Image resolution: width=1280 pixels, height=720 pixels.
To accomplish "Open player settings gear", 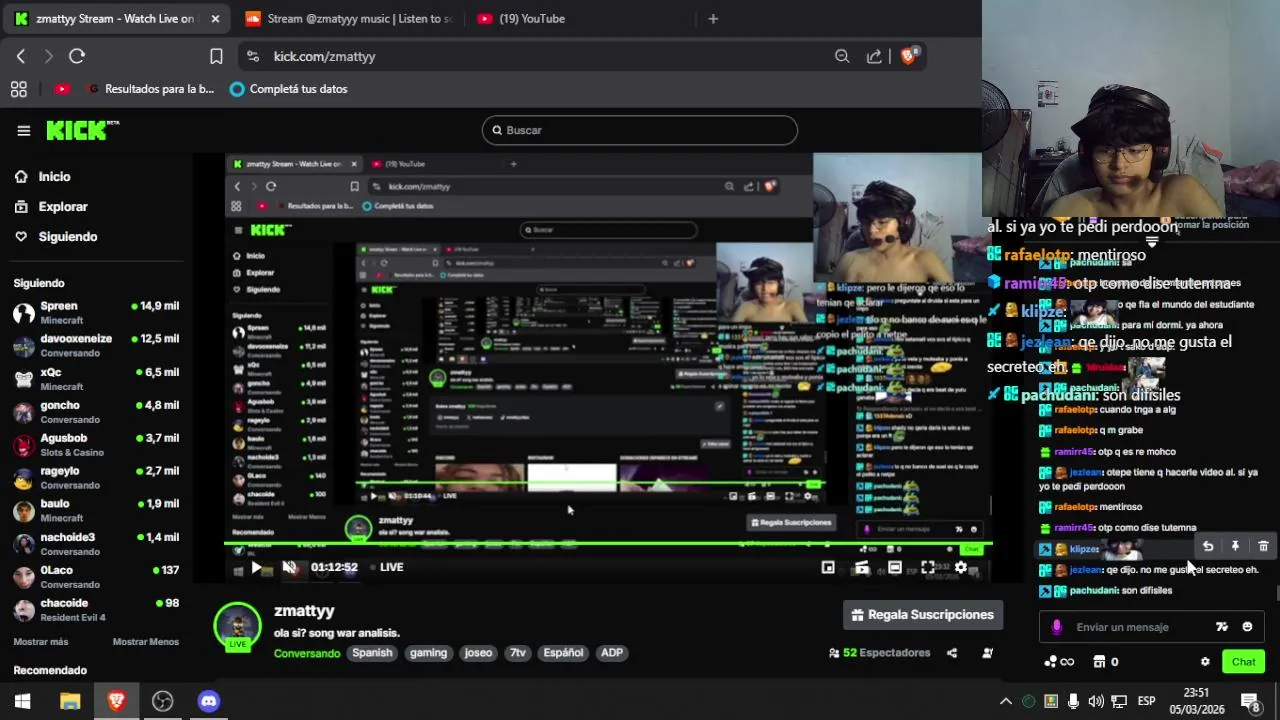I will pyautogui.click(x=961, y=567).
